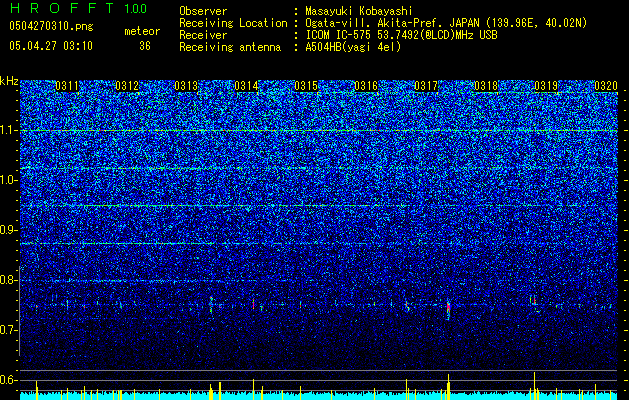Click ICOM IC-575 53.7492 MHz USB text
Viewport: 629px width, 400px height.
[401, 35]
